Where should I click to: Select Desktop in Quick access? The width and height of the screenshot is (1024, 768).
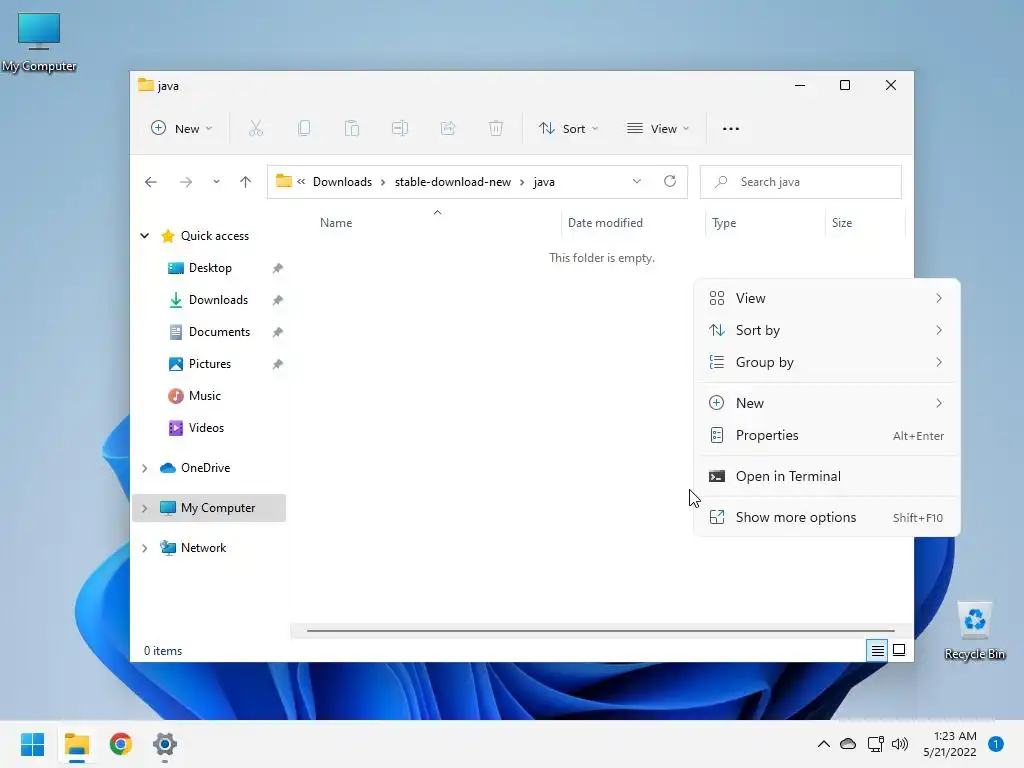209,268
